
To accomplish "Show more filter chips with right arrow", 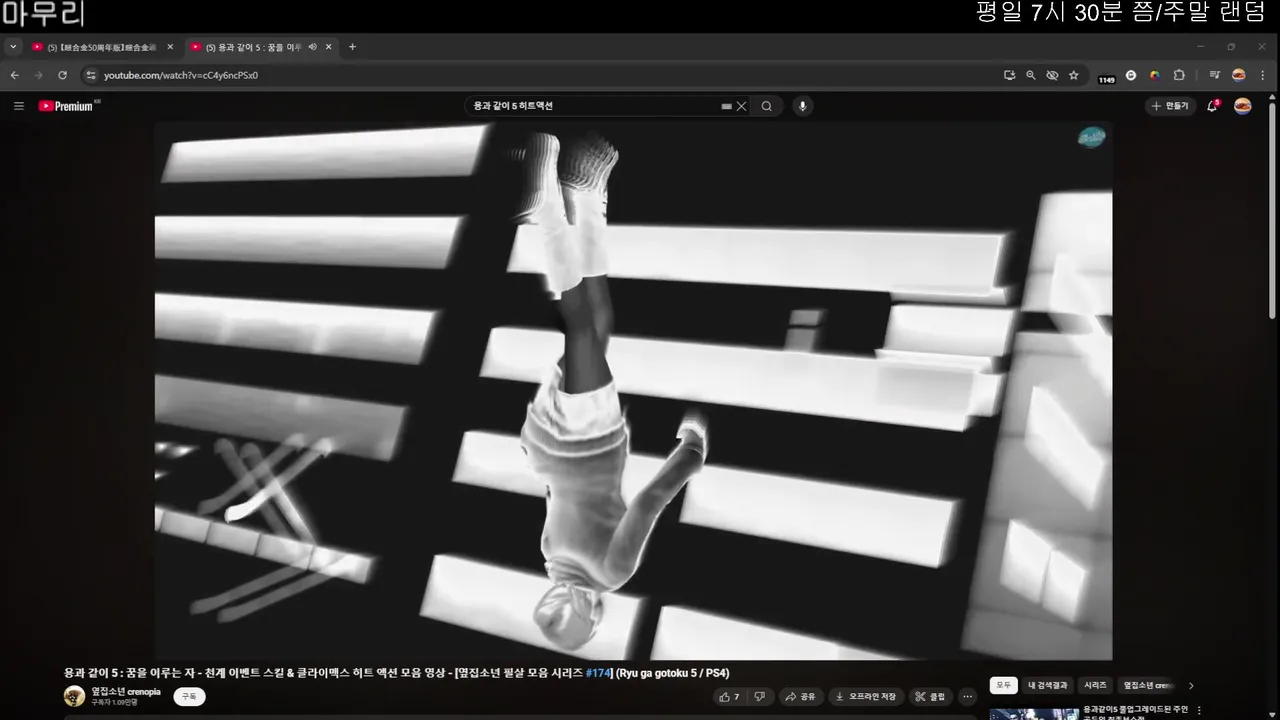I will 1190,685.
